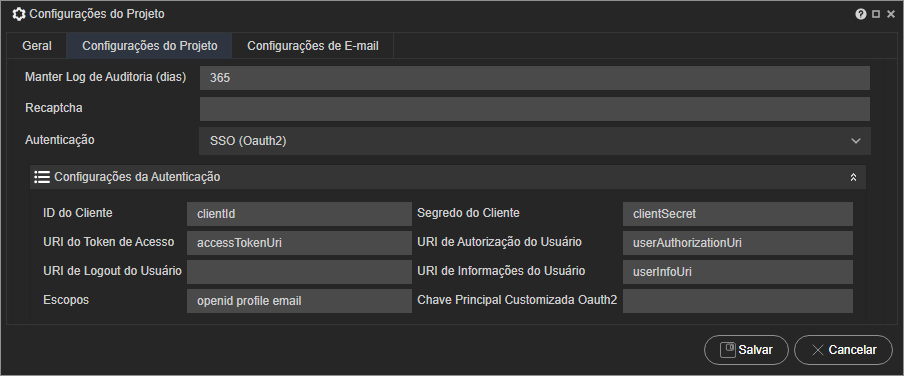Close the Configurações do Projeto dialog
Viewport: 904px width, 376px height.
point(891,14)
